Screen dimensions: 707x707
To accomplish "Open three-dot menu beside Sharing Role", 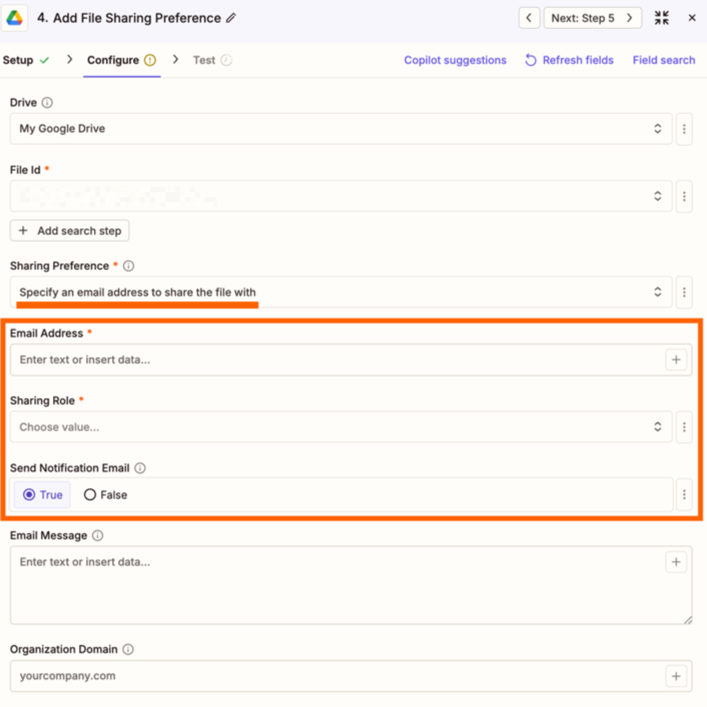I will point(684,427).
